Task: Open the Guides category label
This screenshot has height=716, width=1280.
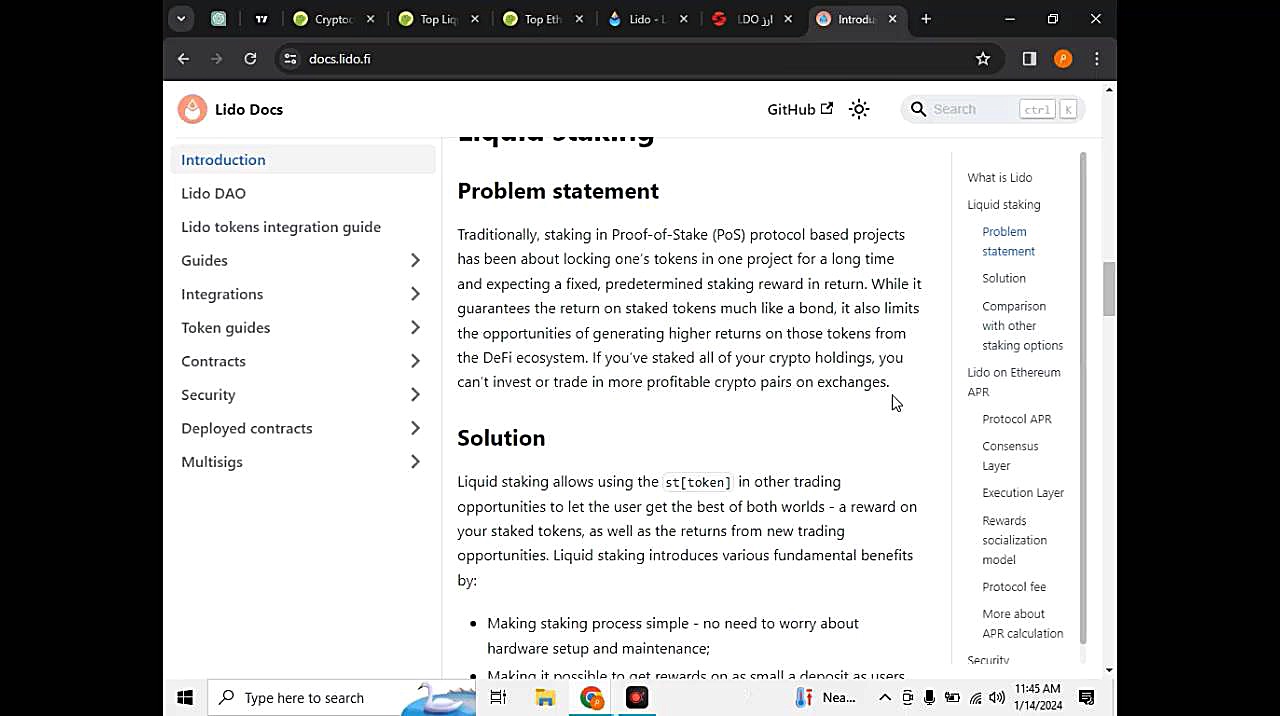Action: click(x=204, y=260)
